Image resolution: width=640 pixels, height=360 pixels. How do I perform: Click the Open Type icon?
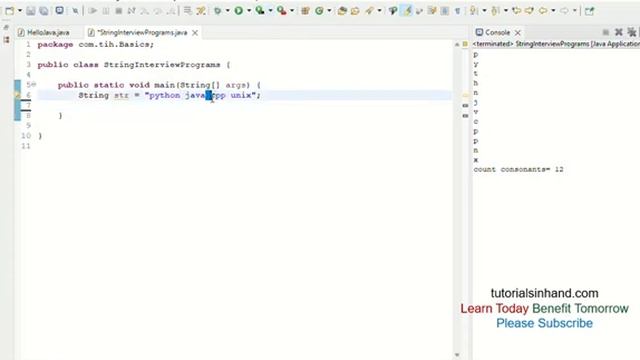click(x=342, y=11)
